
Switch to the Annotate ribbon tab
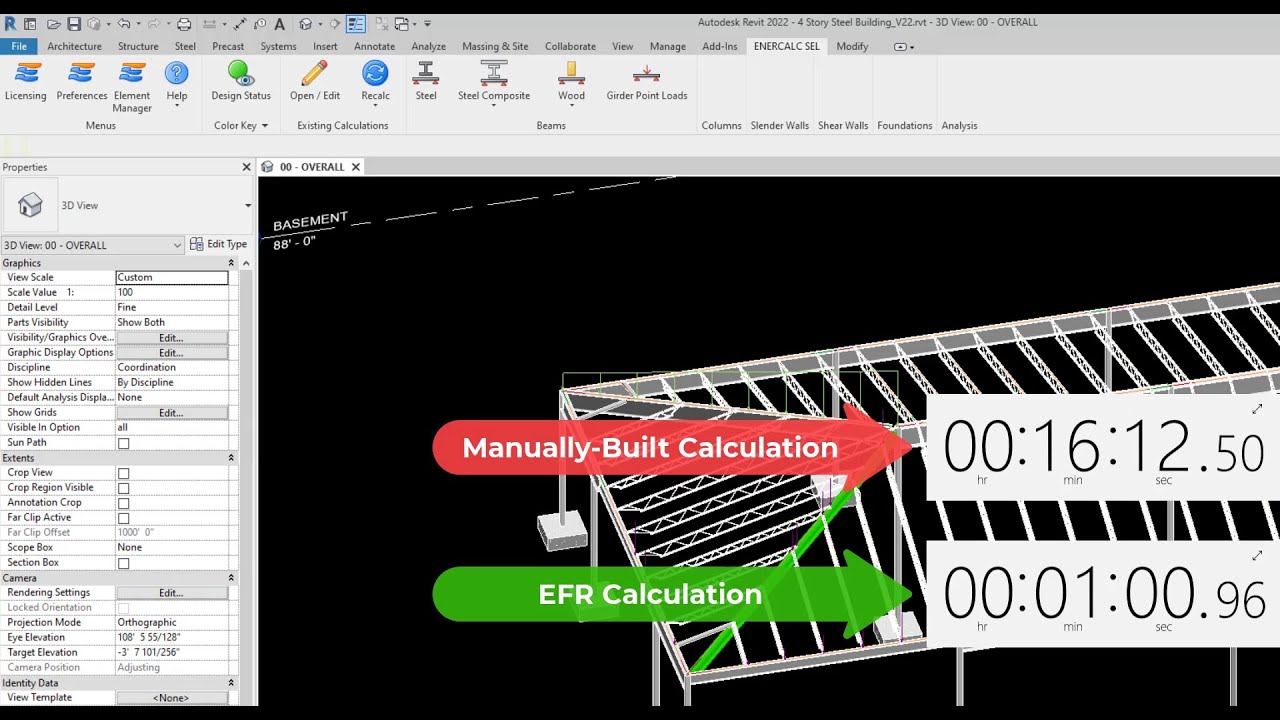[374, 46]
